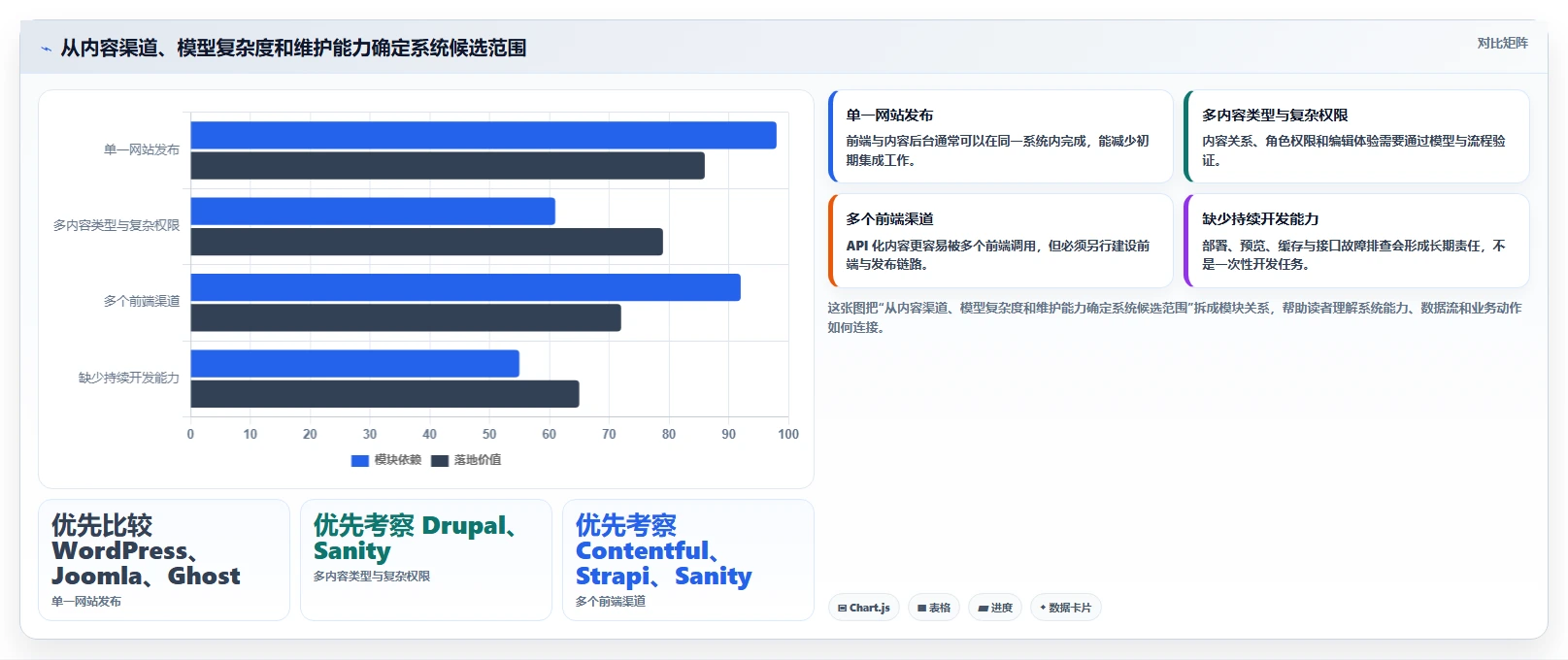Click the blue bar for 多内容类型与复杂权限

click(x=373, y=212)
